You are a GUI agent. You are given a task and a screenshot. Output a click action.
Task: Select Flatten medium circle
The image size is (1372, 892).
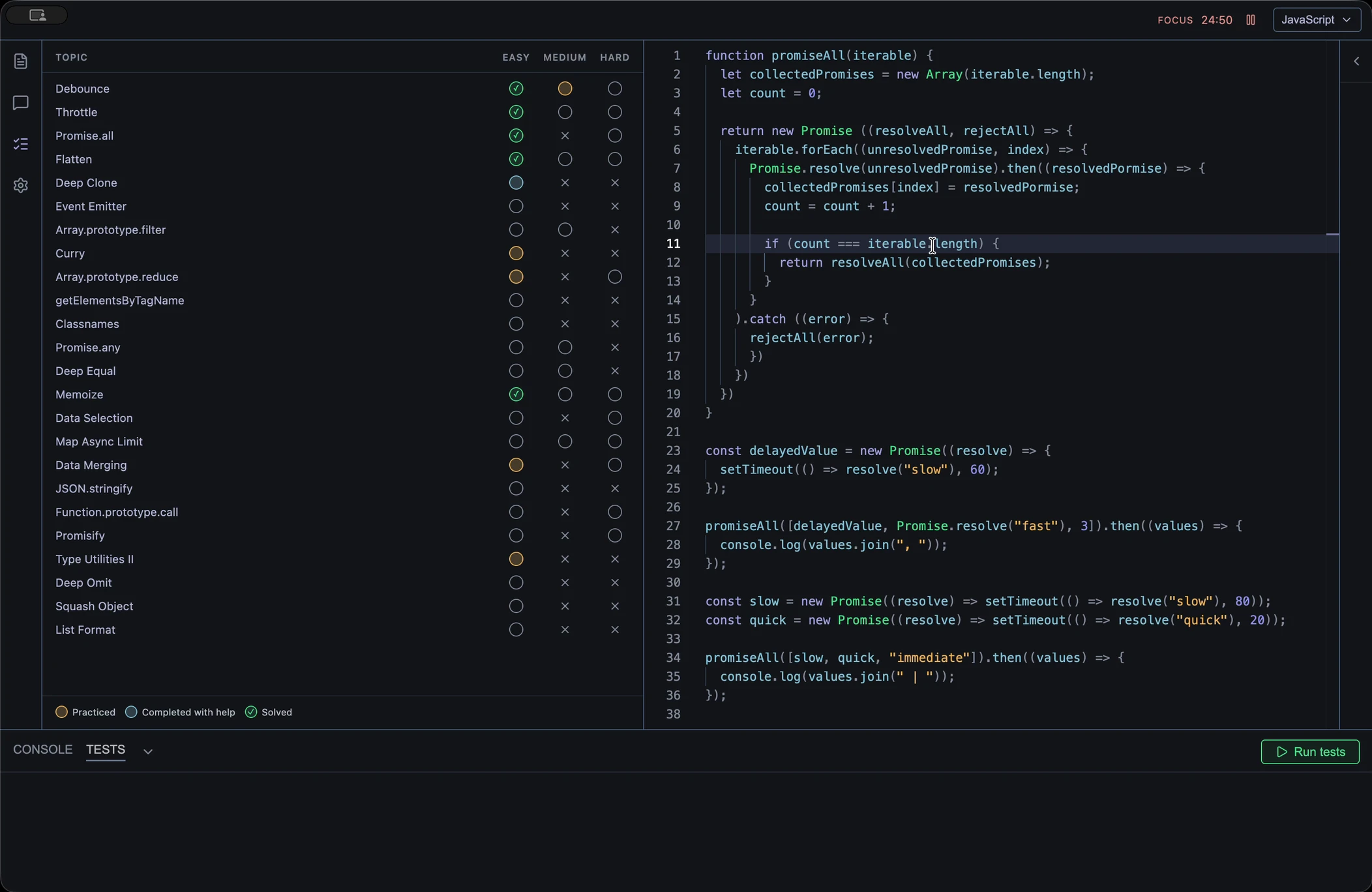[x=565, y=159]
